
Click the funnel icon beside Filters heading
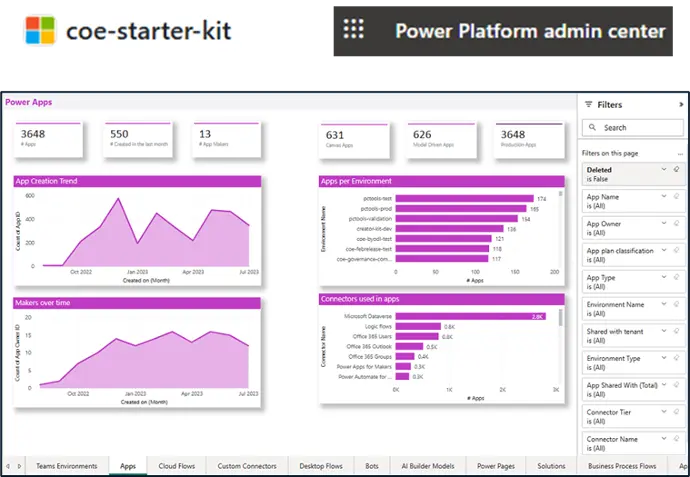point(588,104)
